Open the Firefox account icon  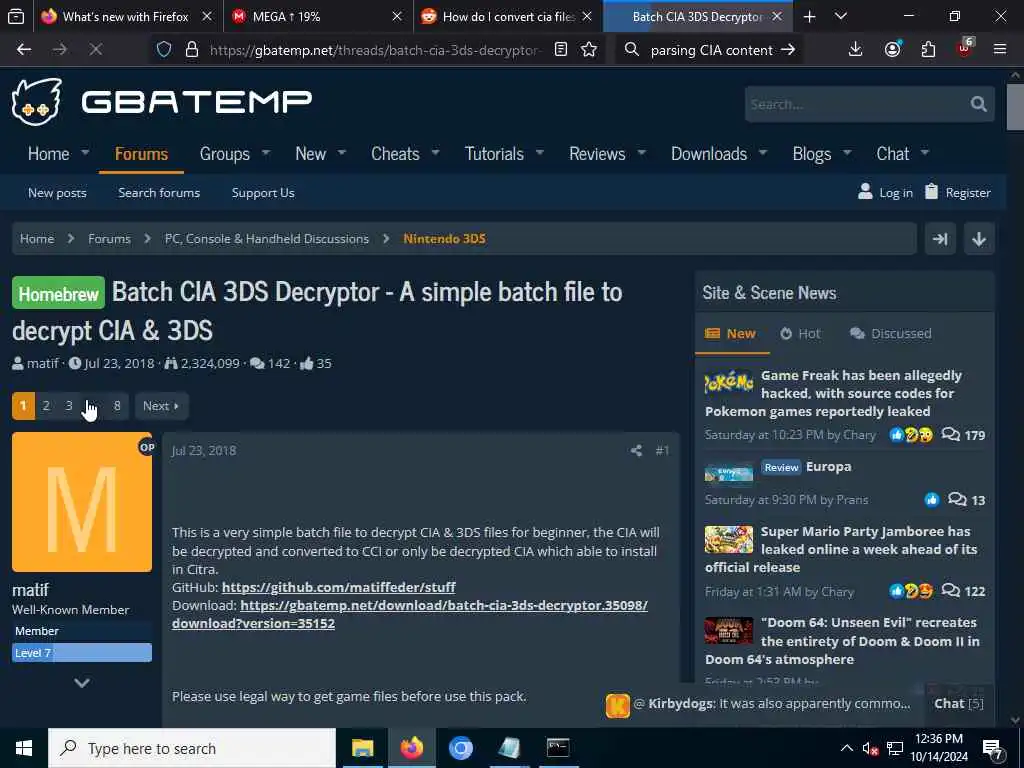(892, 50)
